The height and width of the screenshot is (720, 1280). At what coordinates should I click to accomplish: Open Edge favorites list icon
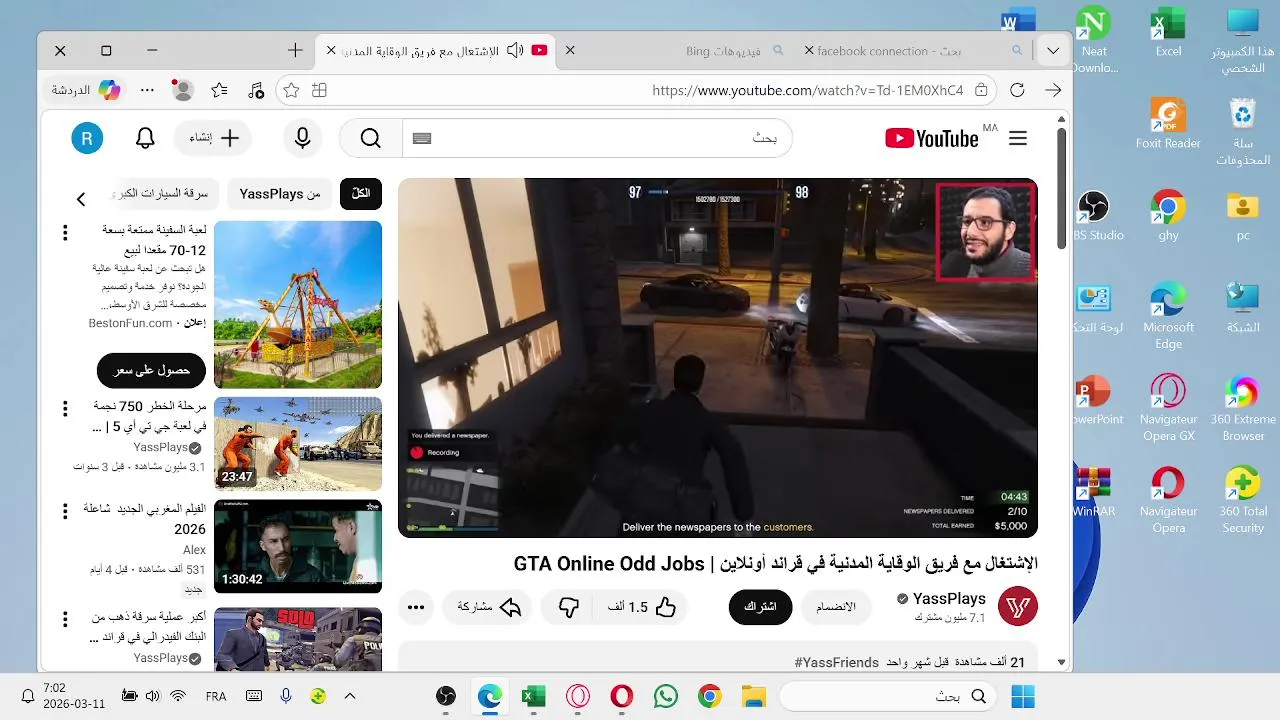point(219,90)
